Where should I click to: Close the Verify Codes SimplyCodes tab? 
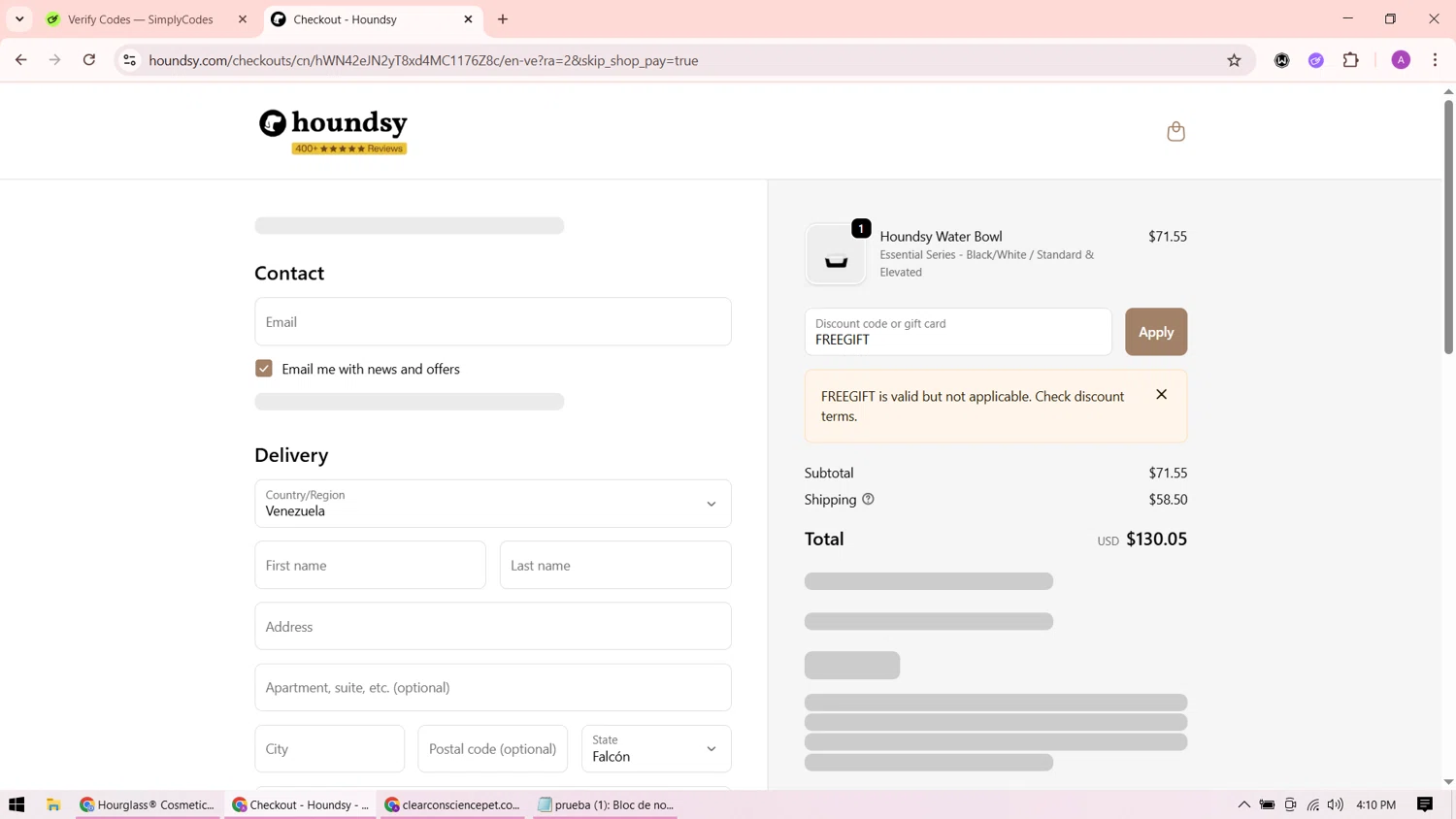click(x=243, y=19)
